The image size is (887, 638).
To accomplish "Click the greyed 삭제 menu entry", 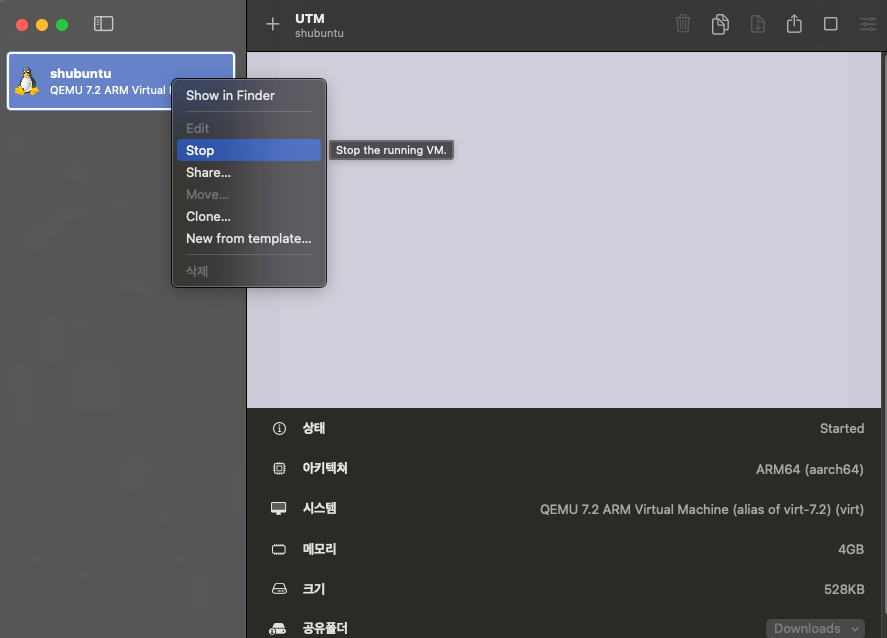I will click(x=249, y=271).
